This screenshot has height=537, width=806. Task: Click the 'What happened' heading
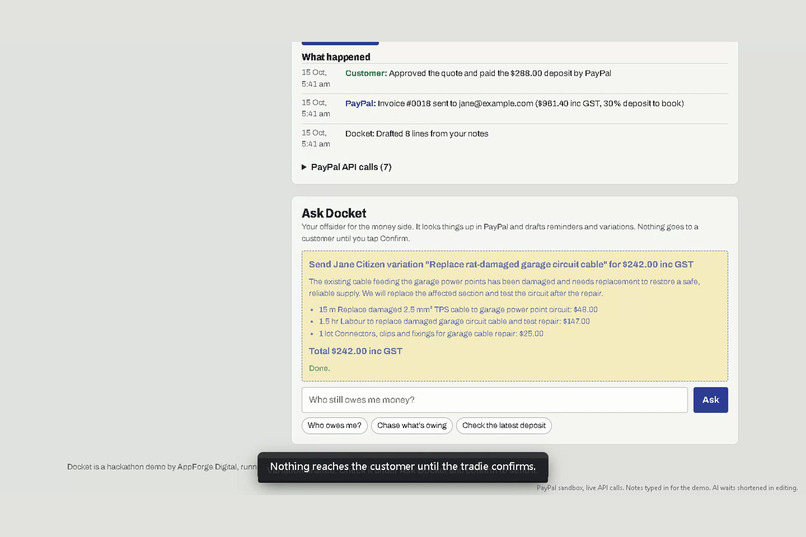click(x=336, y=57)
